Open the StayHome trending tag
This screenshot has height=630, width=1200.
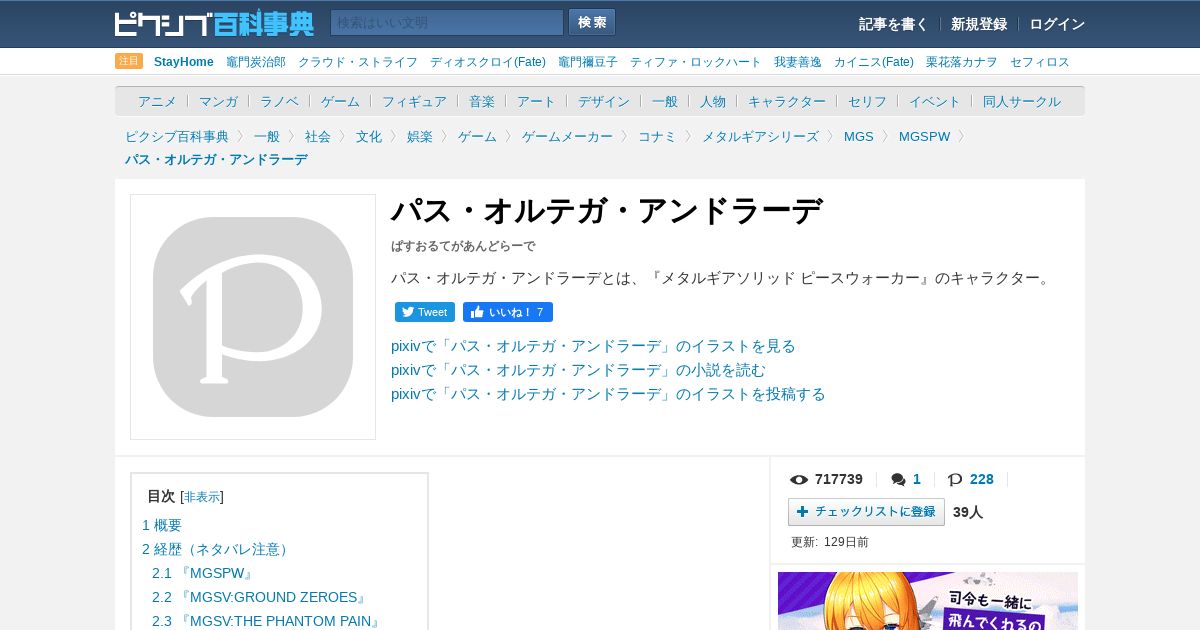(x=184, y=62)
